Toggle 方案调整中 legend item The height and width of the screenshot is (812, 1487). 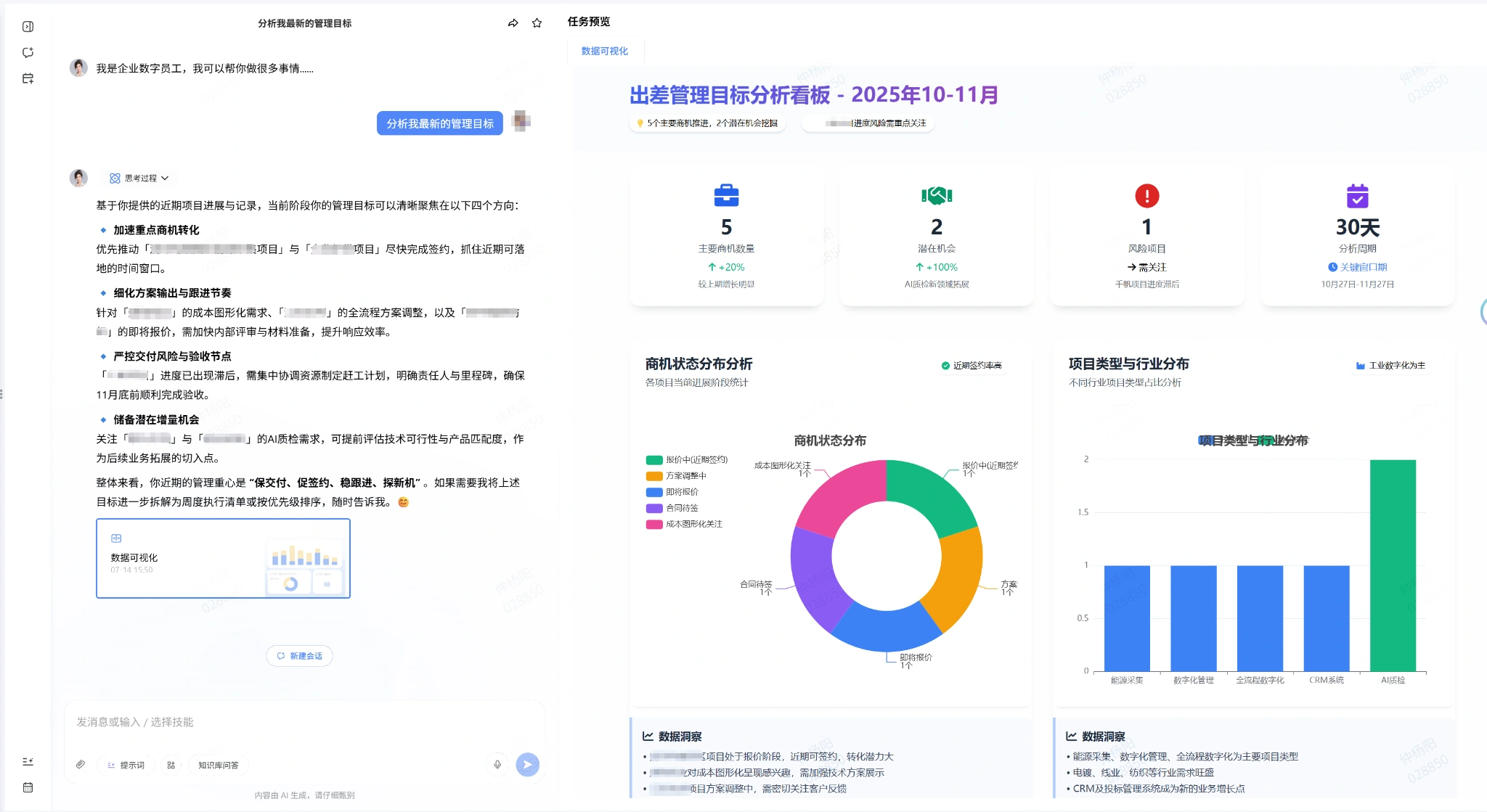676,475
